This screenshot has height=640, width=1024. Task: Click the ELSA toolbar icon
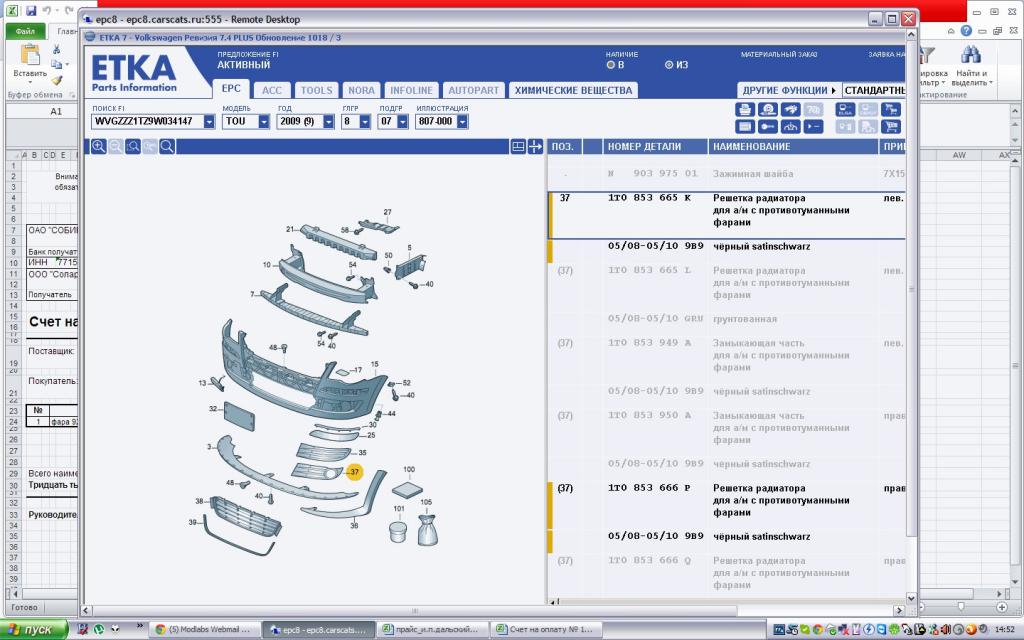point(845,110)
